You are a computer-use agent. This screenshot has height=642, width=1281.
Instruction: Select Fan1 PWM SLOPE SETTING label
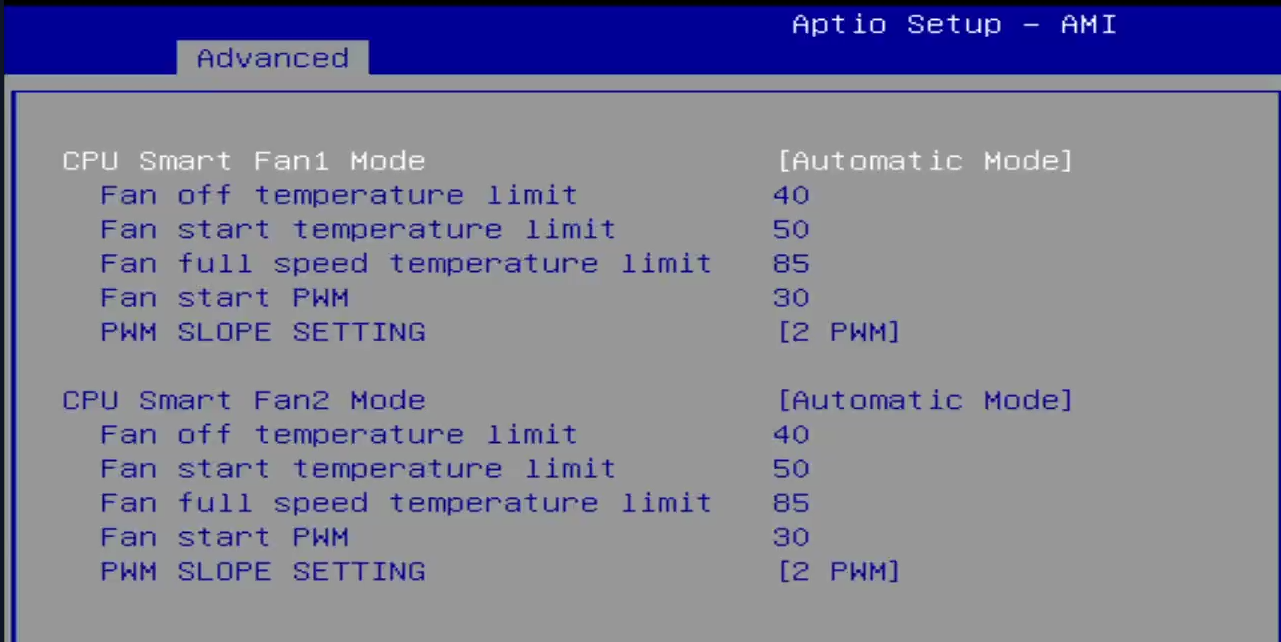coord(263,332)
